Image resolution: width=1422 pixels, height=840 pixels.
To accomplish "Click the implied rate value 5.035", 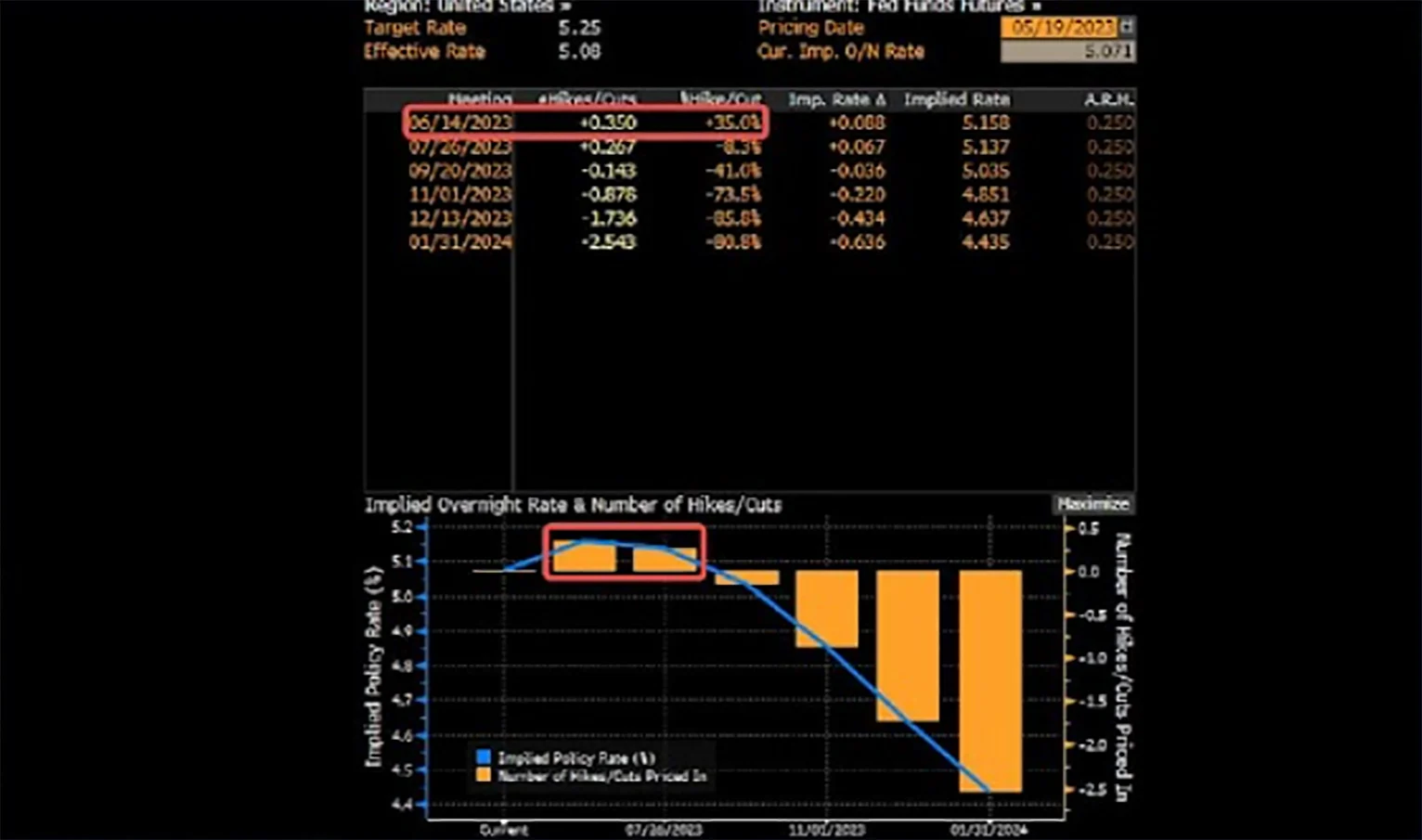I will (x=986, y=171).
